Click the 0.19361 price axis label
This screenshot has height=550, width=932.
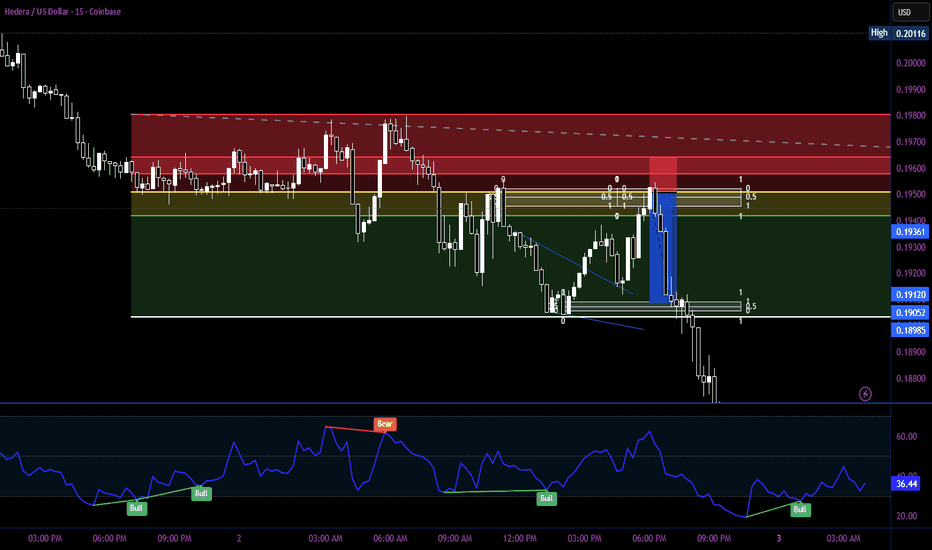click(x=908, y=231)
